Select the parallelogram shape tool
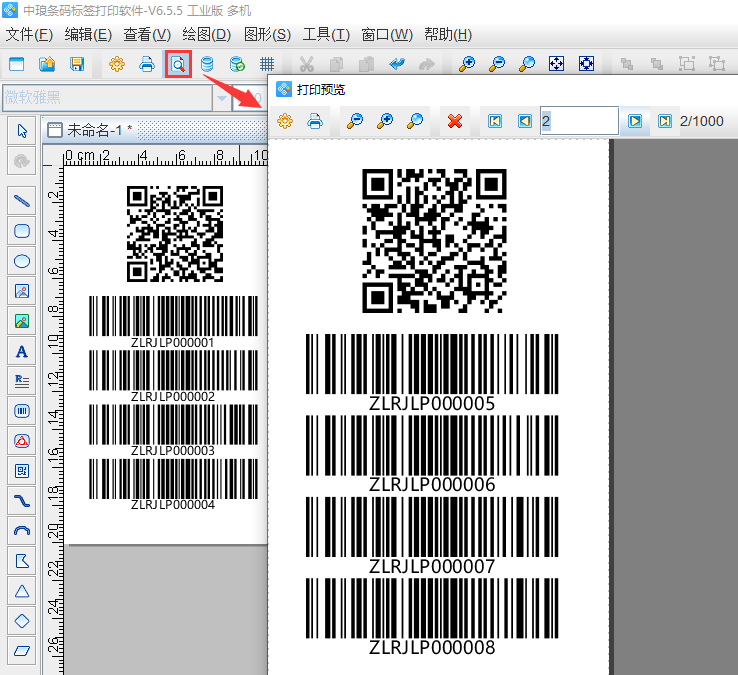Screen dimensions: 738x675 (x=22, y=651)
